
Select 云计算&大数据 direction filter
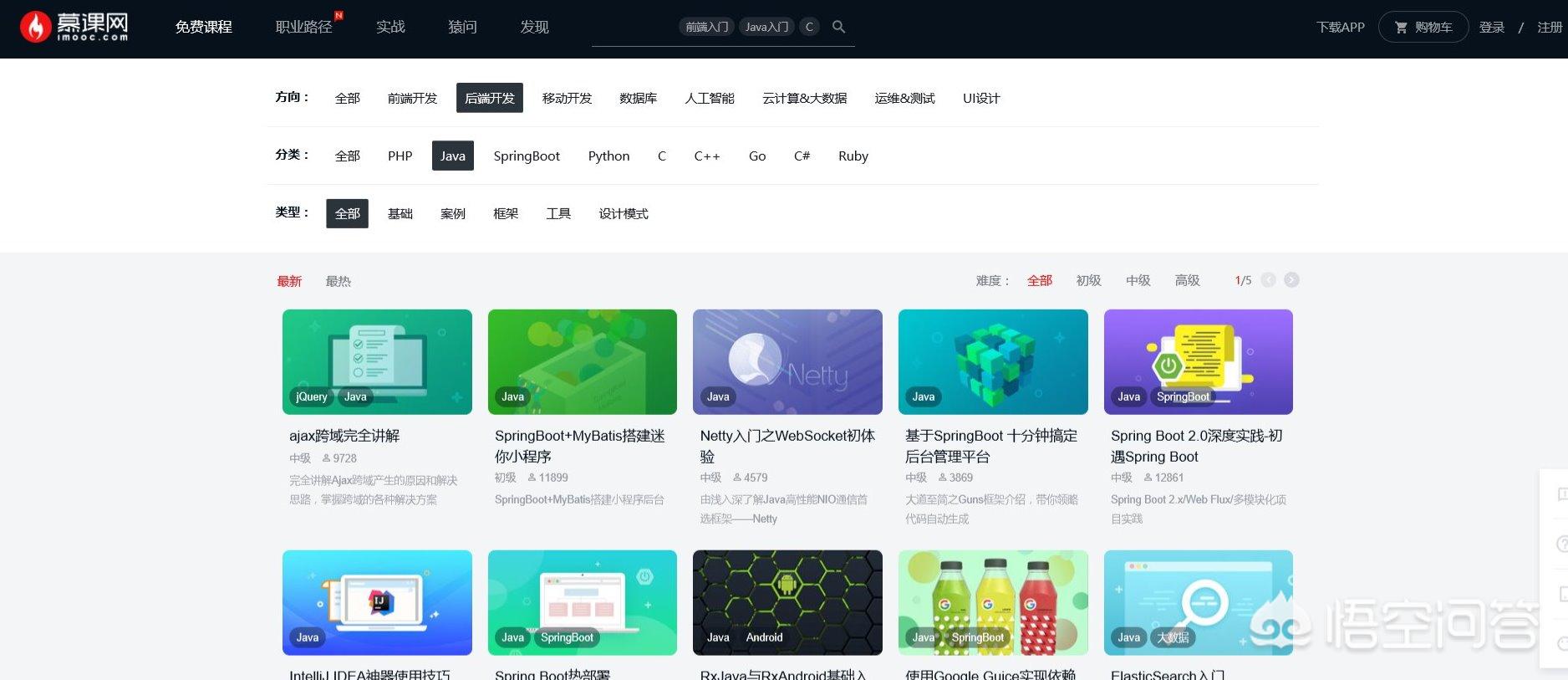804,98
